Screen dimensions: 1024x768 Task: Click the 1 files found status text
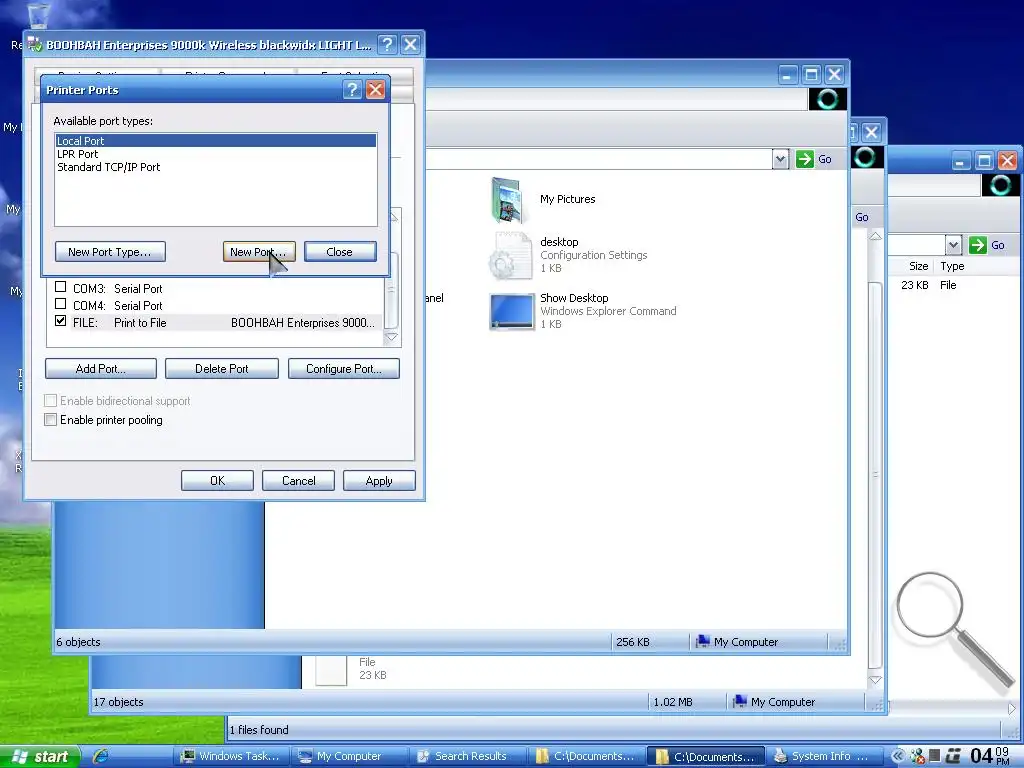[259, 729]
